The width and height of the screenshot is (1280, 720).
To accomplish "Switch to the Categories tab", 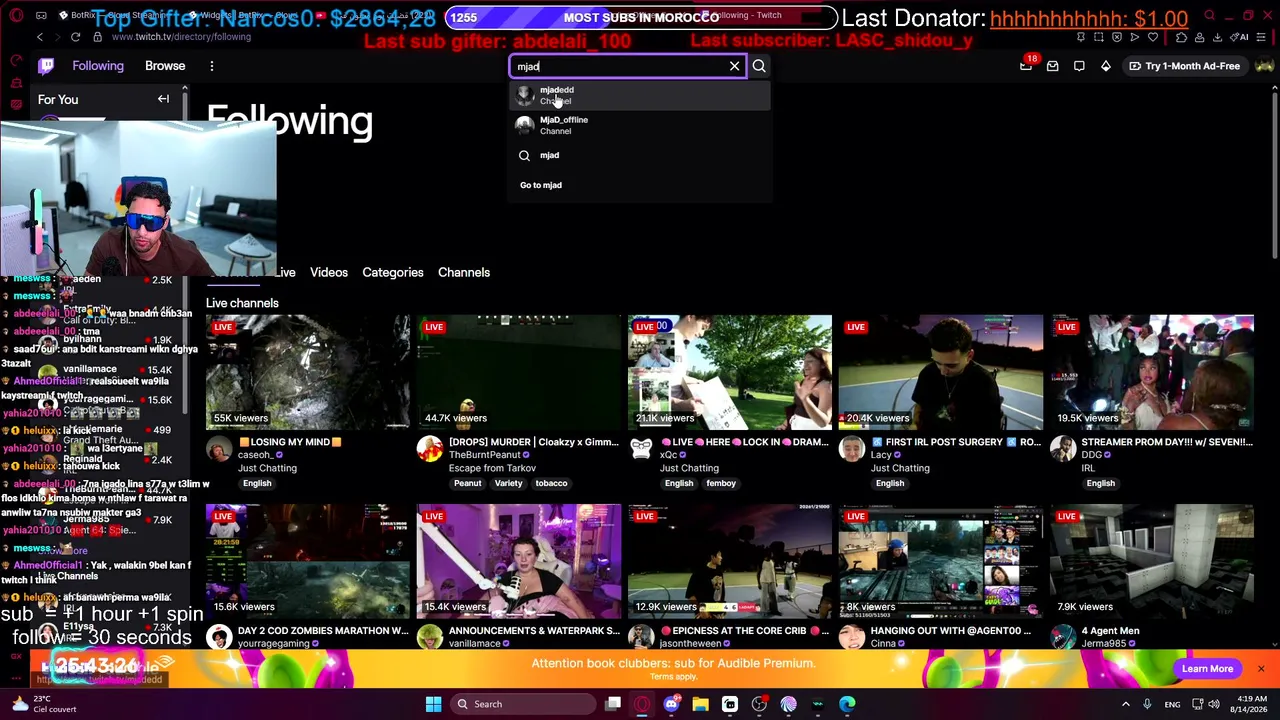I will tap(393, 272).
